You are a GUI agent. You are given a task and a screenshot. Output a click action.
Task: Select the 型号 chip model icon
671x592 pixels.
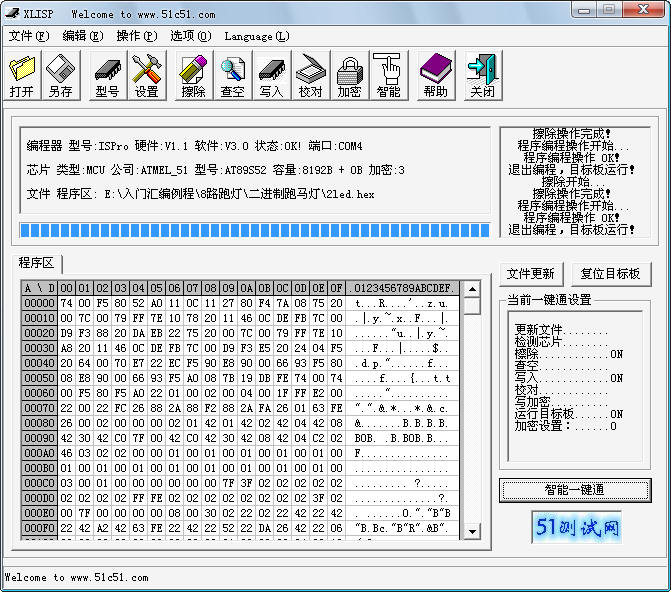point(107,76)
